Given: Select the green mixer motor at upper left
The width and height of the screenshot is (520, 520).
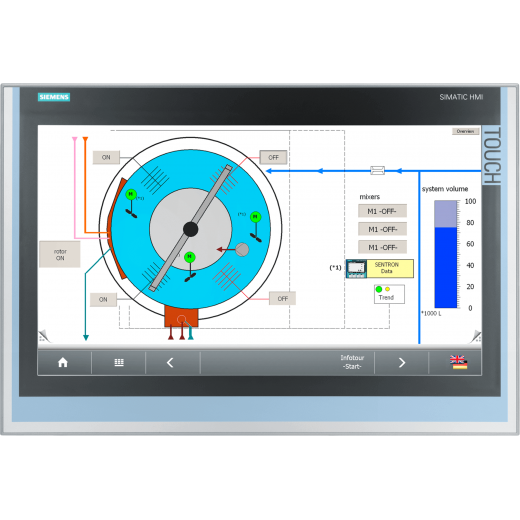Looking at the screenshot, I should 131,194.
